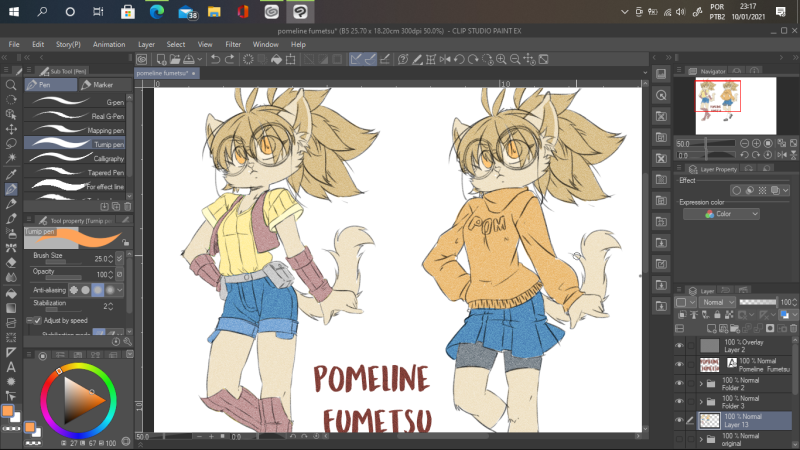Switch to the Marker sub tool tab

coord(98,85)
